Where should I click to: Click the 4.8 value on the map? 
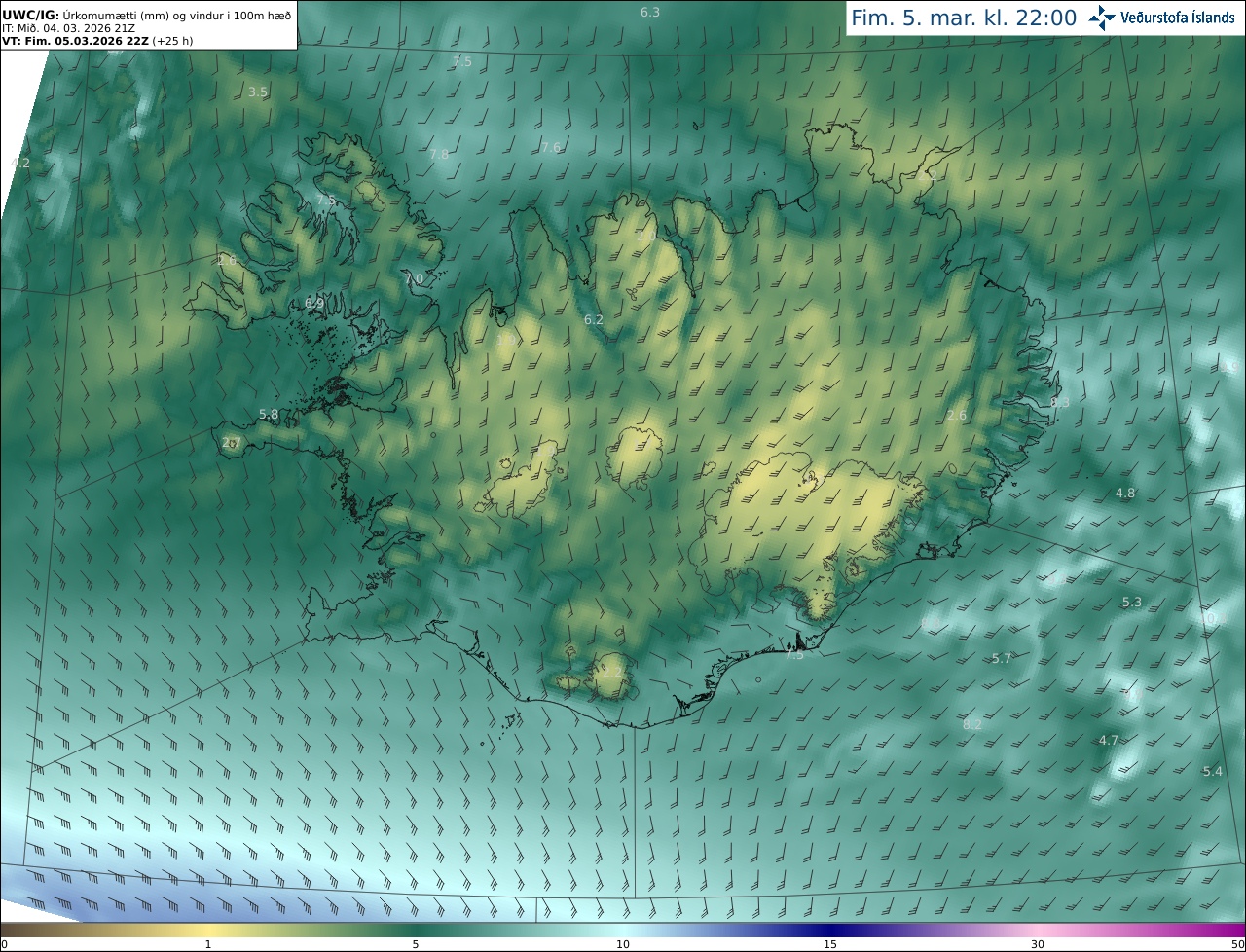[x=1125, y=494]
